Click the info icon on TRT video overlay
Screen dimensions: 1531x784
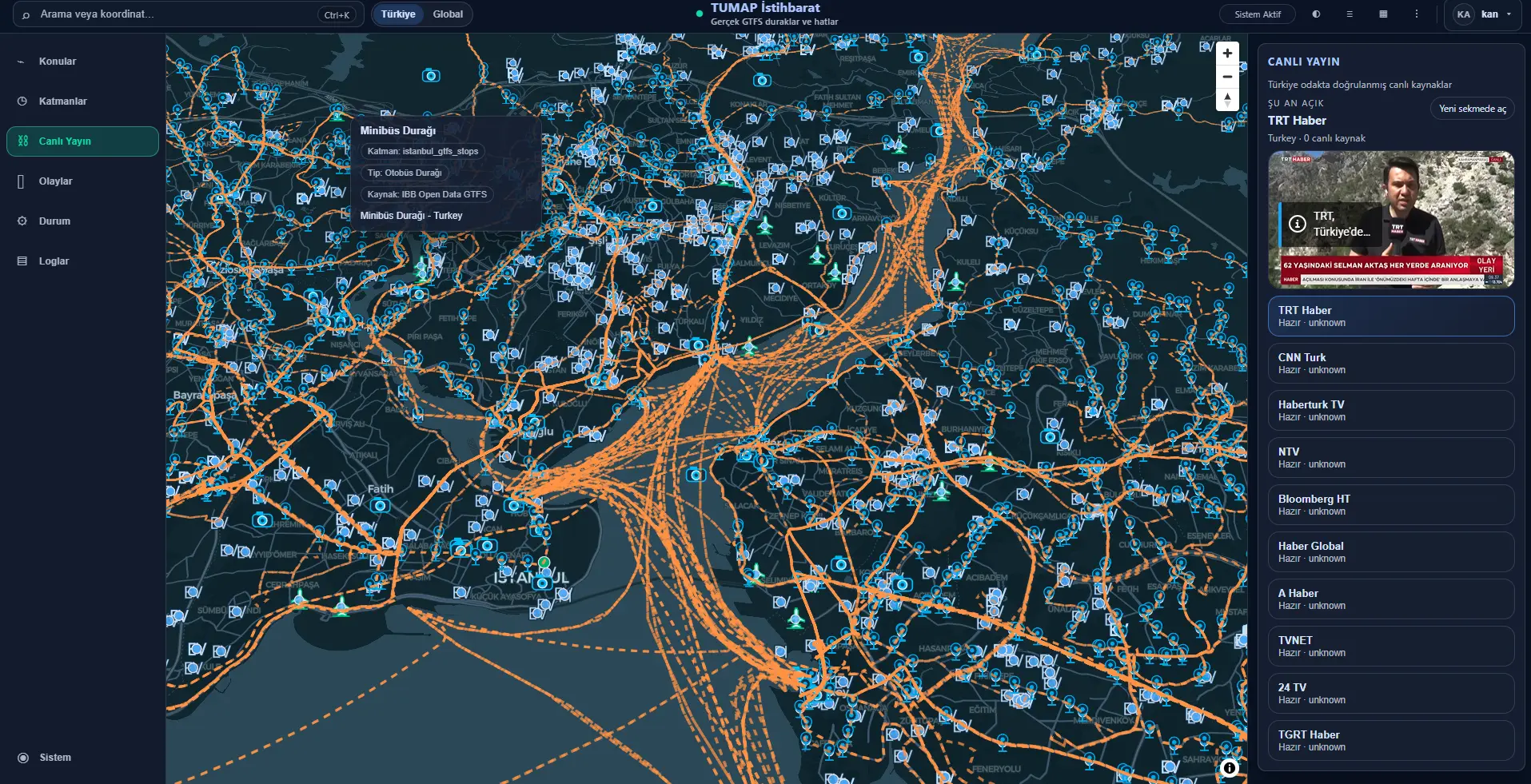coord(1298,224)
